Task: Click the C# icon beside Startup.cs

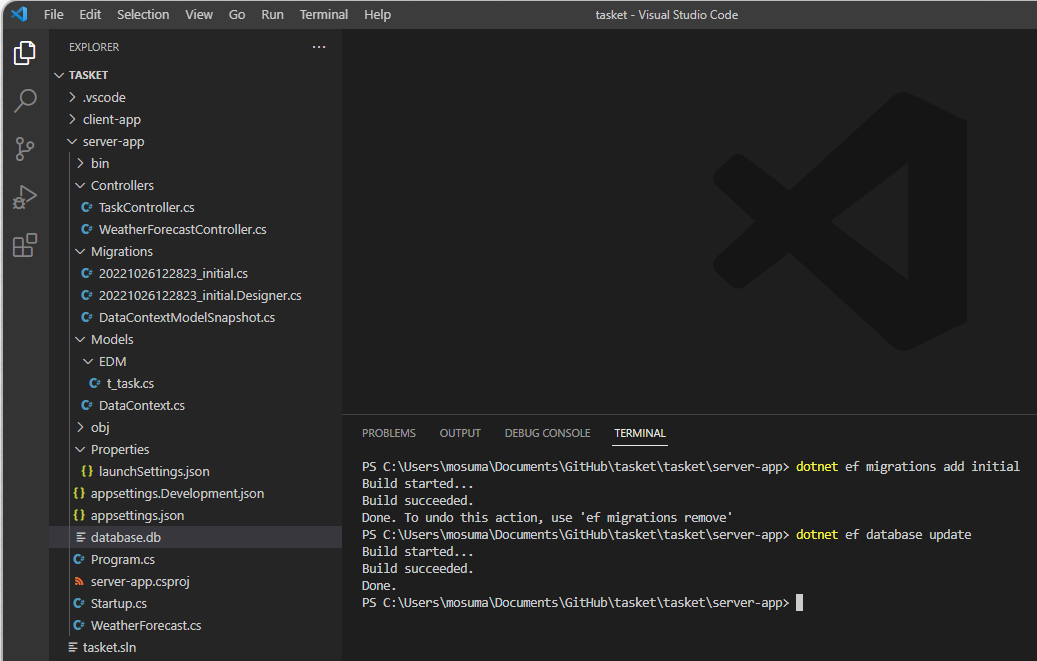Action: [79, 603]
